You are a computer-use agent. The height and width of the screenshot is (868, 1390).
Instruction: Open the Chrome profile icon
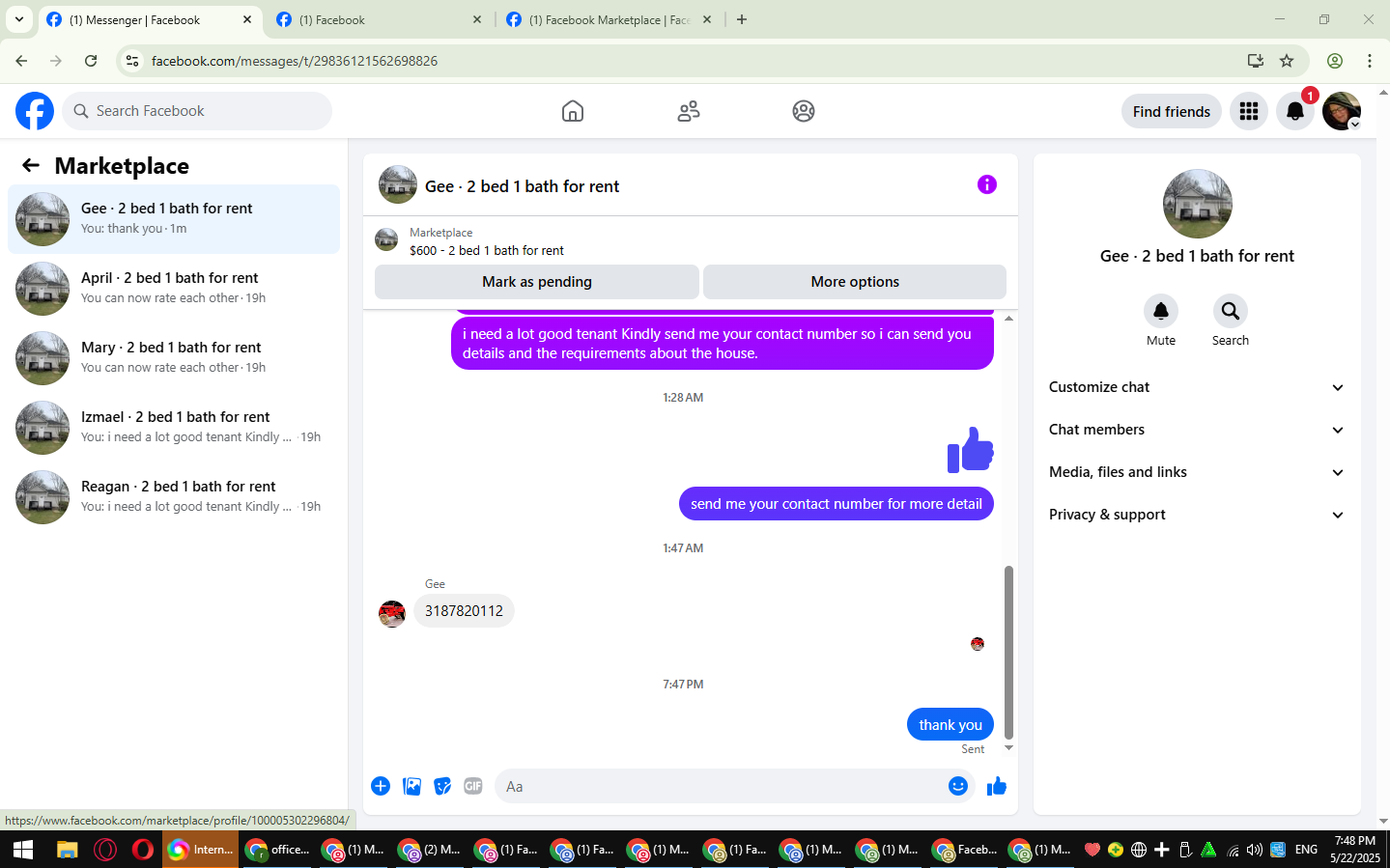point(1335,61)
